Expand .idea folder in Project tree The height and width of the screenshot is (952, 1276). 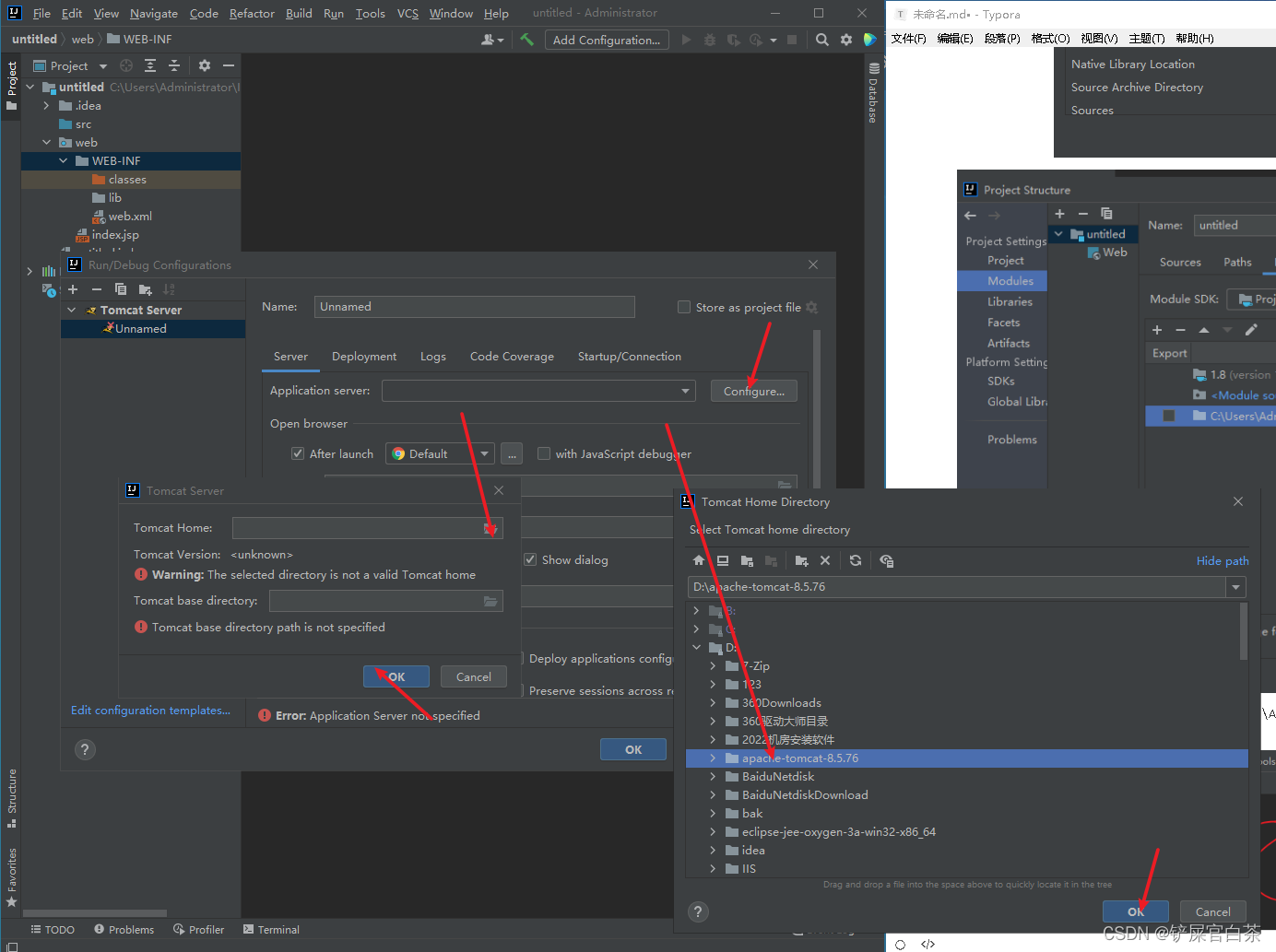click(x=46, y=106)
